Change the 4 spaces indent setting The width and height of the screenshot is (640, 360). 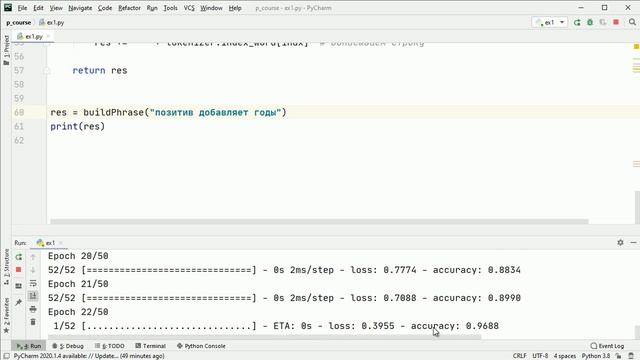point(564,356)
